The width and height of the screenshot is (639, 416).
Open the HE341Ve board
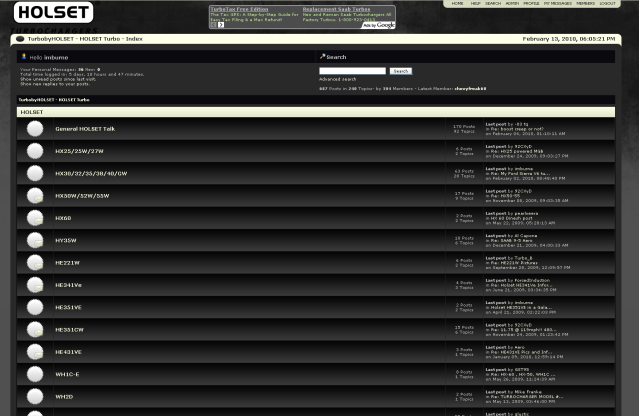click(68, 285)
